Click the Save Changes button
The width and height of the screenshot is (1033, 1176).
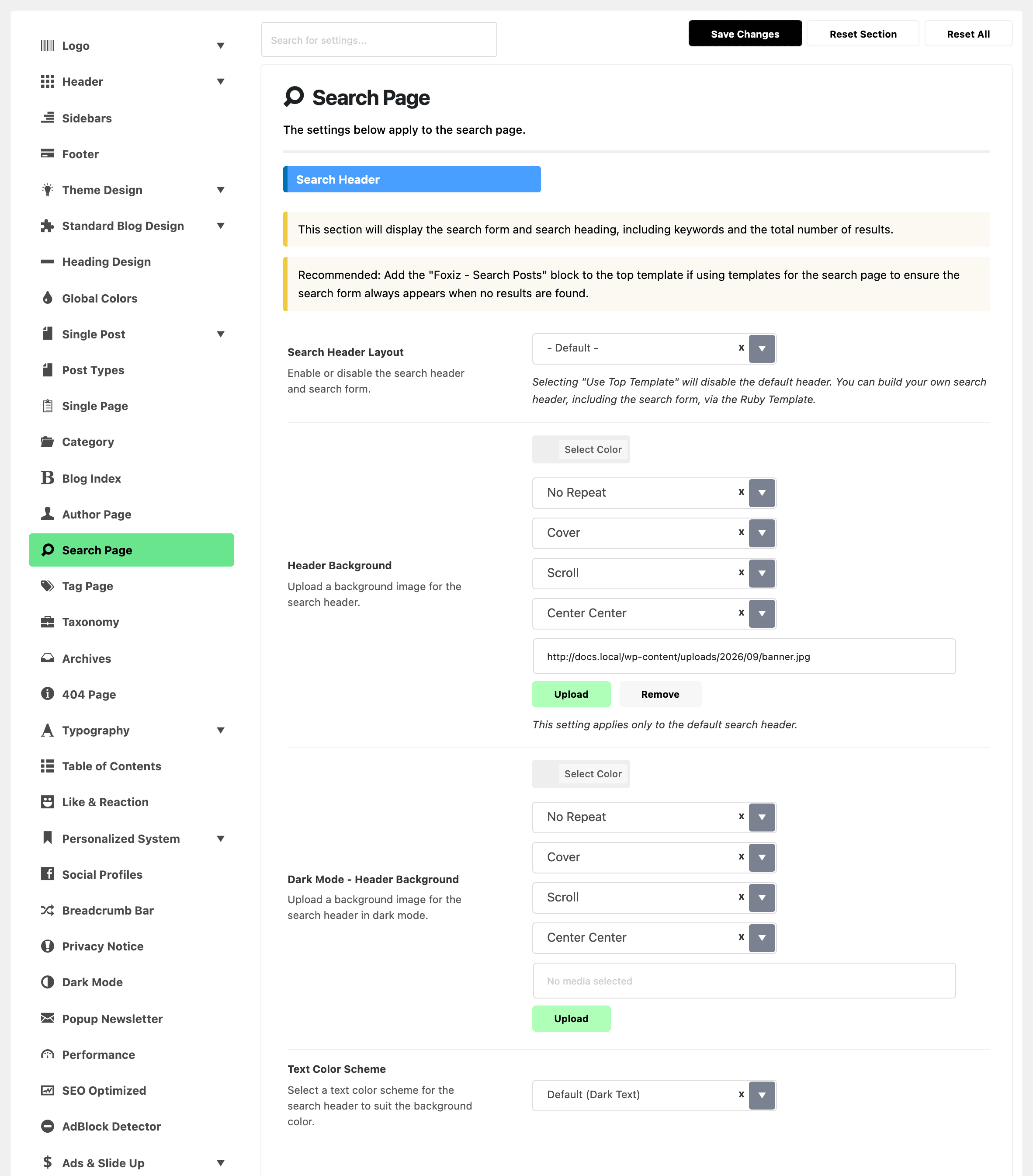coord(745,34)
